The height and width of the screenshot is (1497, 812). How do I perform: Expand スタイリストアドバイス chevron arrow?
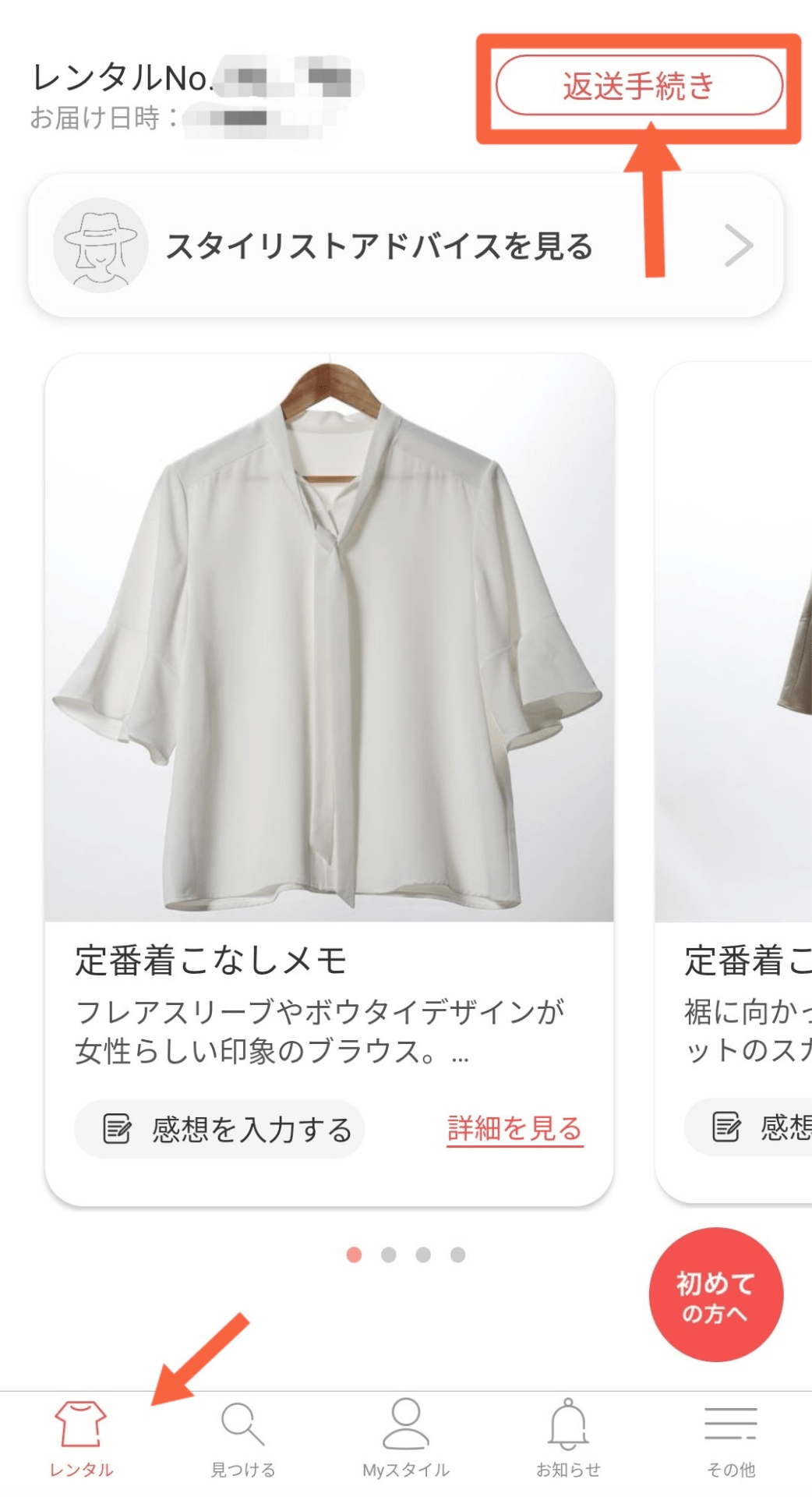738,246
